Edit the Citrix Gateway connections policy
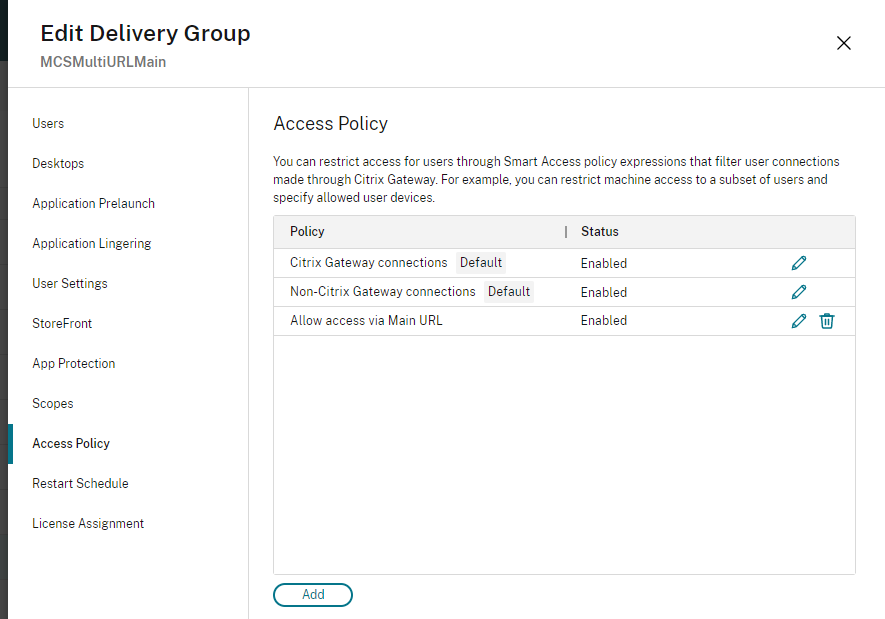This screenshot has width=885, height=619. [x=798, y=263]
